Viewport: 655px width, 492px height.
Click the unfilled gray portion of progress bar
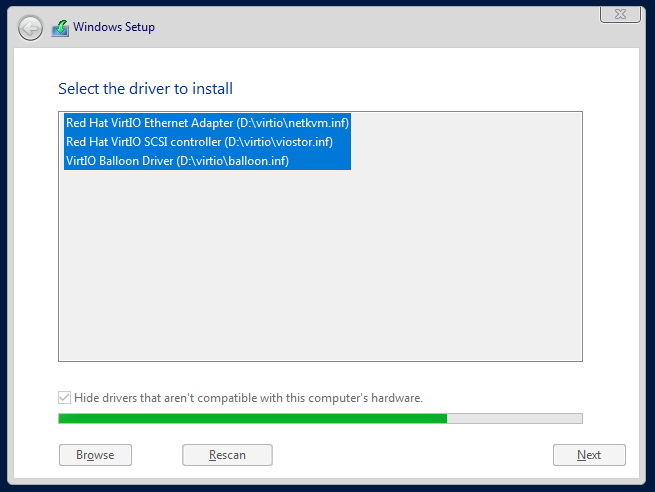(515, 418)
